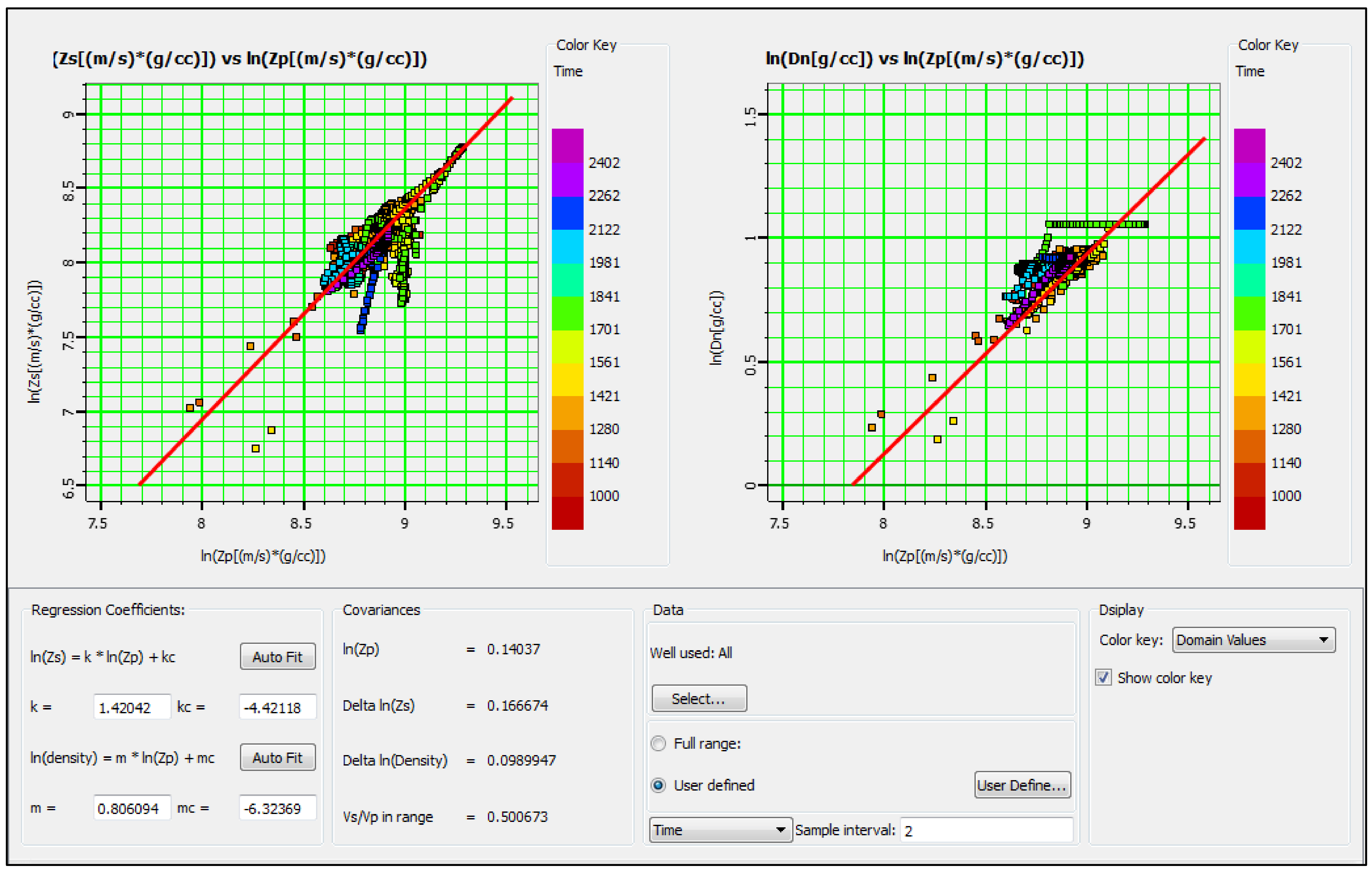Select the Full range radio option

pos(658,743)
